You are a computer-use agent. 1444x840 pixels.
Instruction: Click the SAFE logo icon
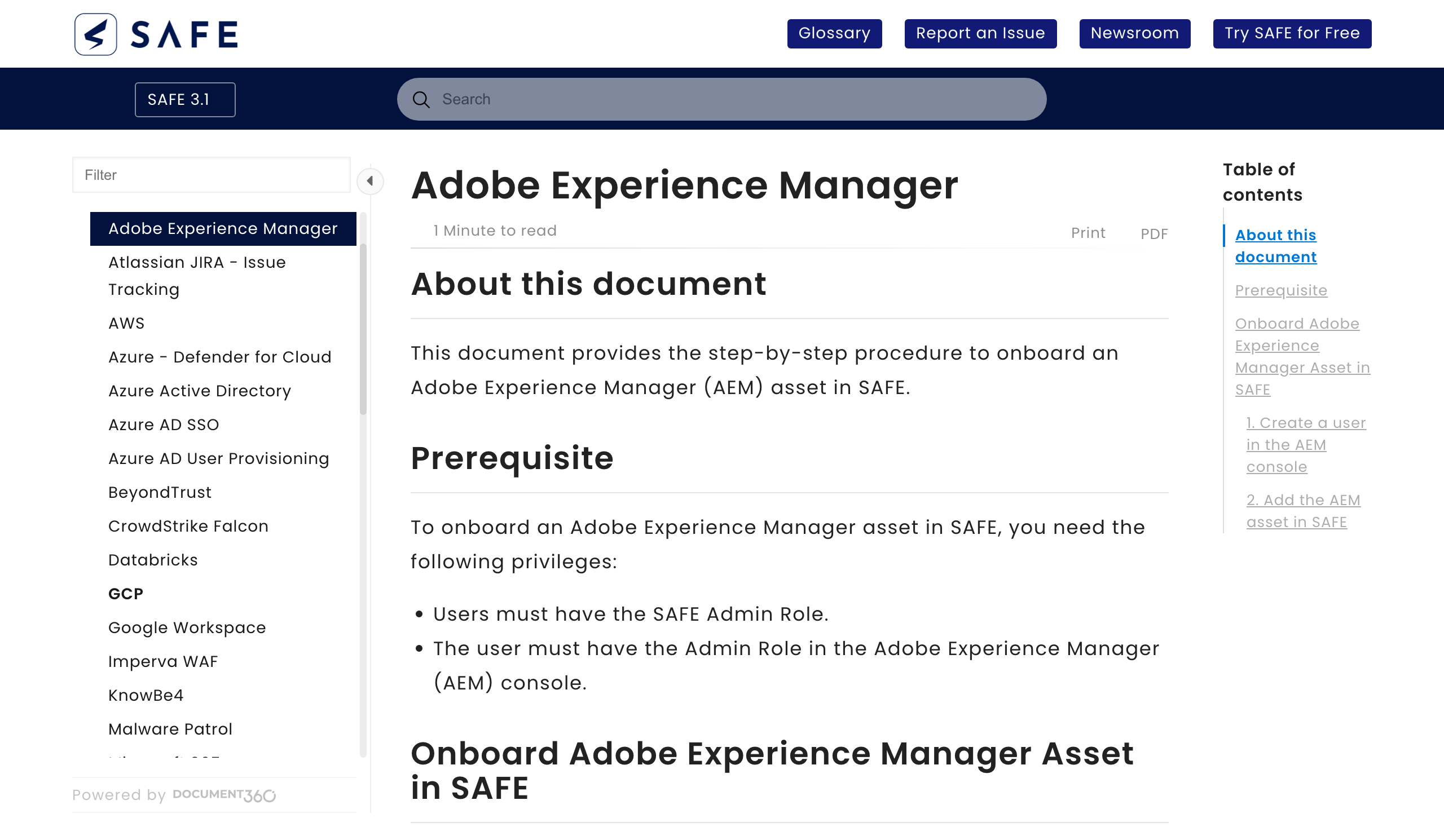tap(96, 34)
